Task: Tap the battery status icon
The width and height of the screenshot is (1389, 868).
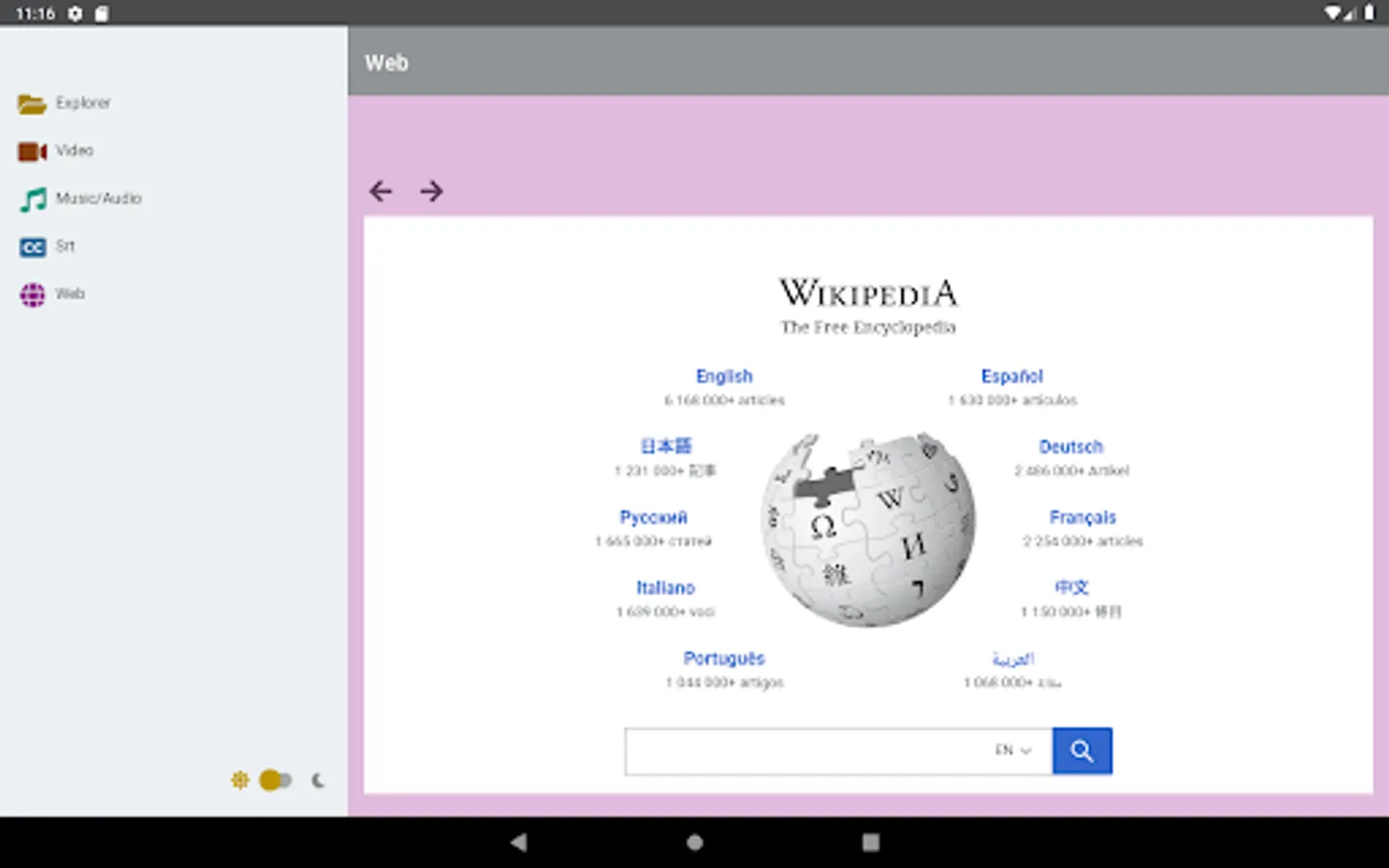Action: (x=1369, y=13)
